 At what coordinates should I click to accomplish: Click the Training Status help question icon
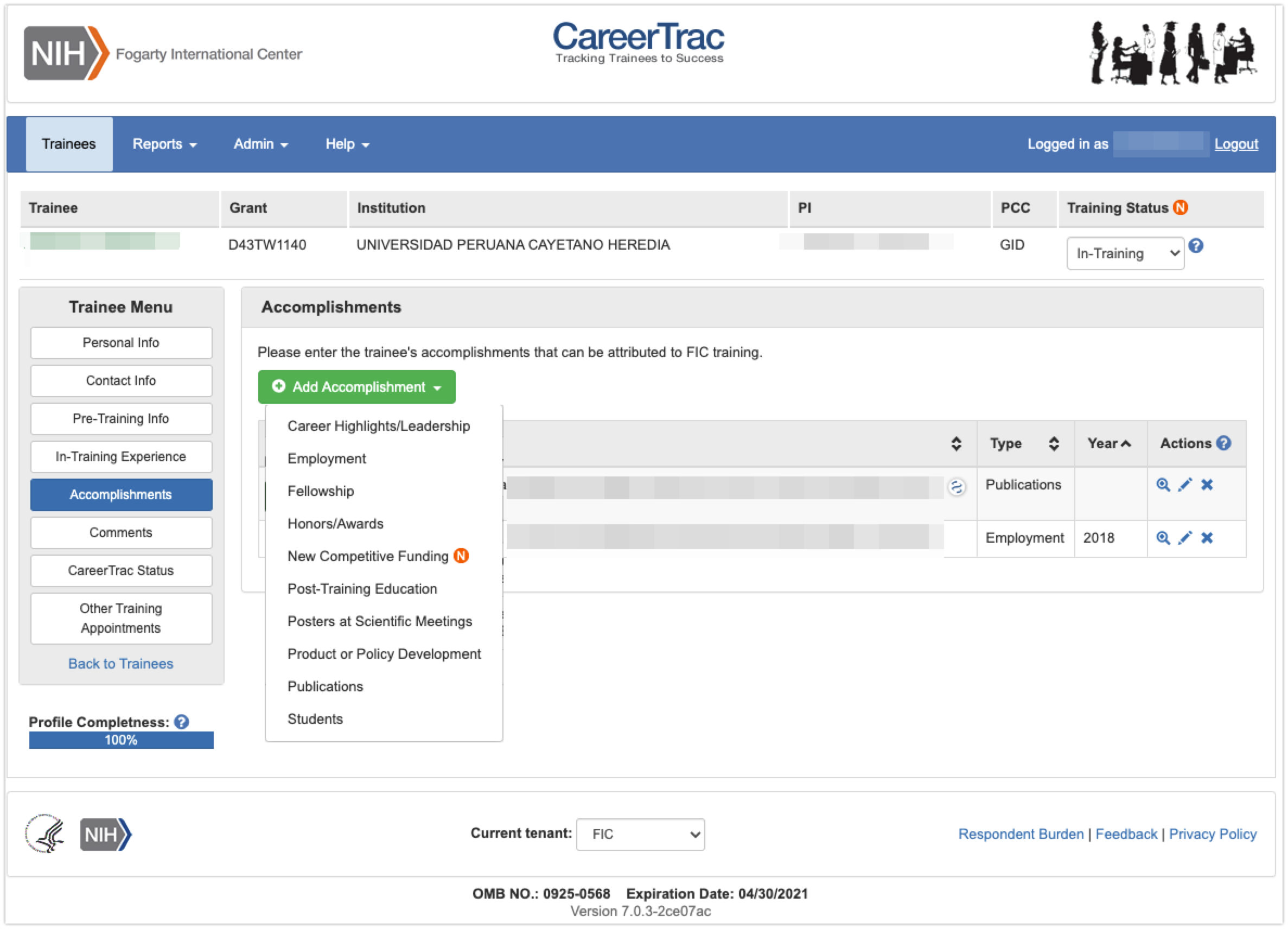[1196, 246]
